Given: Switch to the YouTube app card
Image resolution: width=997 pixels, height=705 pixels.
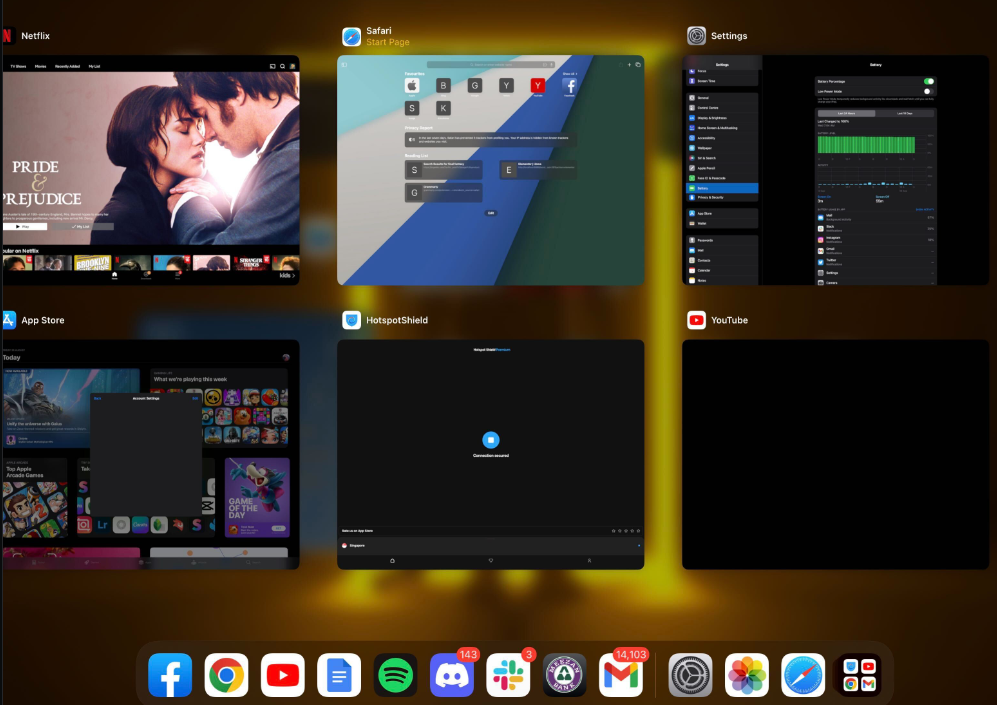Looking at the screenshot, I should (x=835, y=454).
